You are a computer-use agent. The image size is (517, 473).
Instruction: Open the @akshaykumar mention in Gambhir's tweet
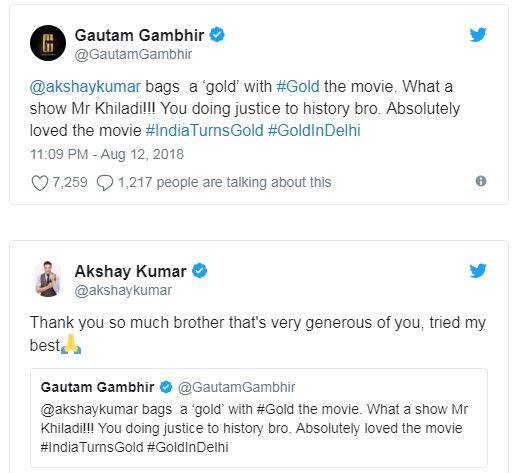(85, 87)
